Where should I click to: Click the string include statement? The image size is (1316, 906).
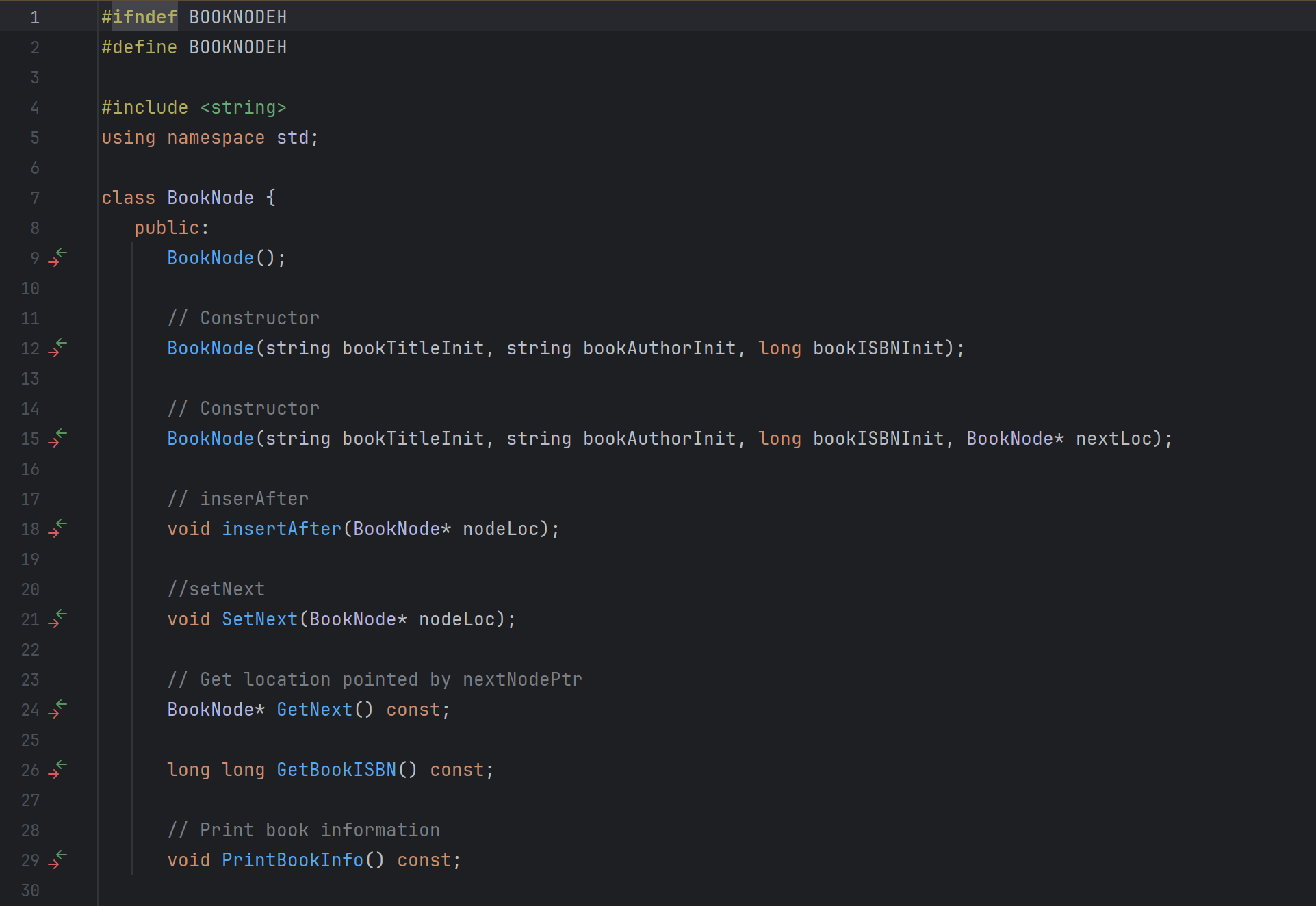[194, 107]
